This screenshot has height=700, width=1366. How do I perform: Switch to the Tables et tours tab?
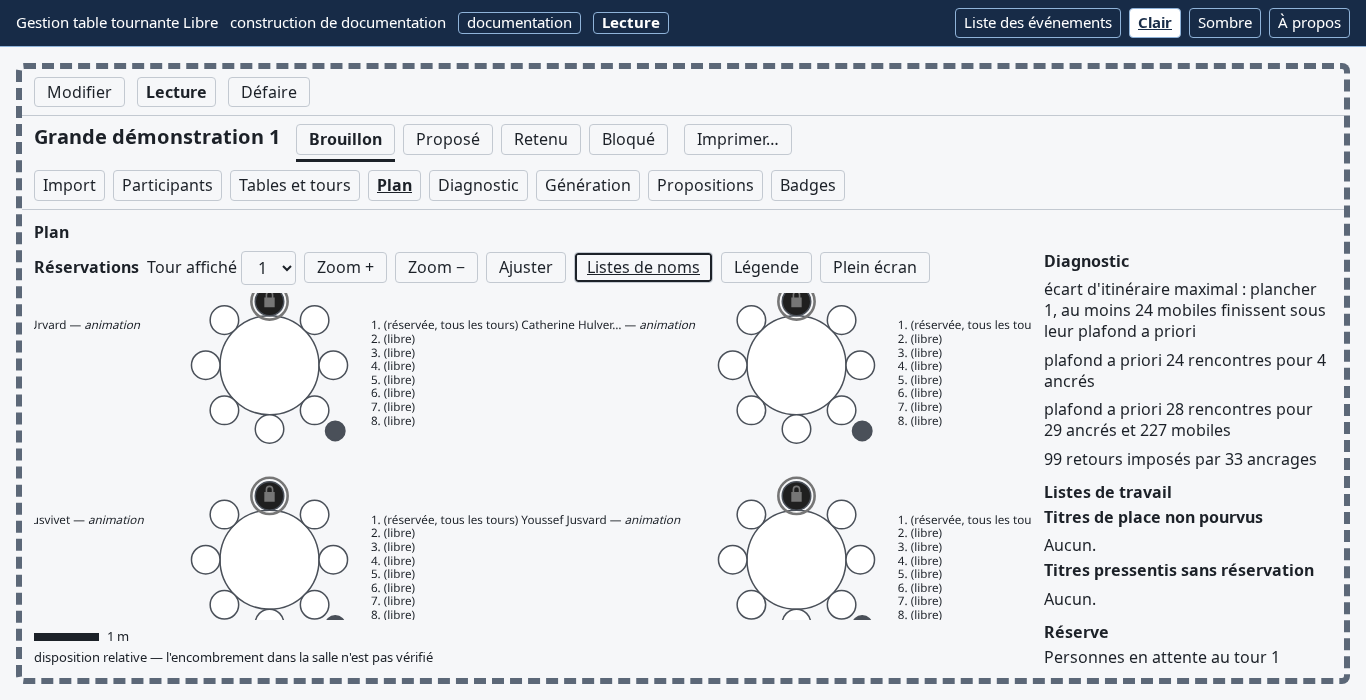point(295,185)
